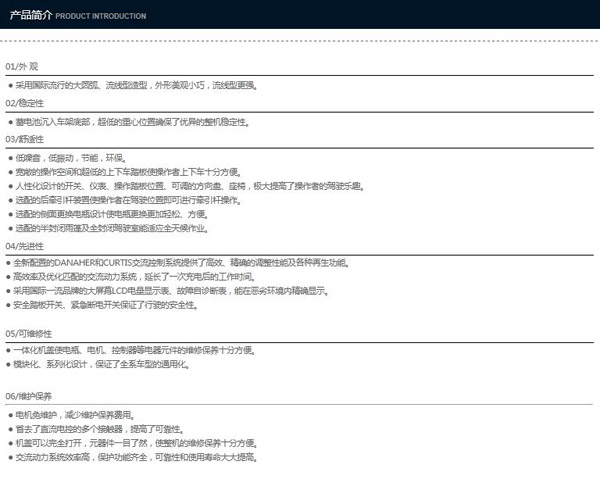Click bullet before 低噪音，低振动 line
Screen dimensions: 600x479
tap(9, 158)
